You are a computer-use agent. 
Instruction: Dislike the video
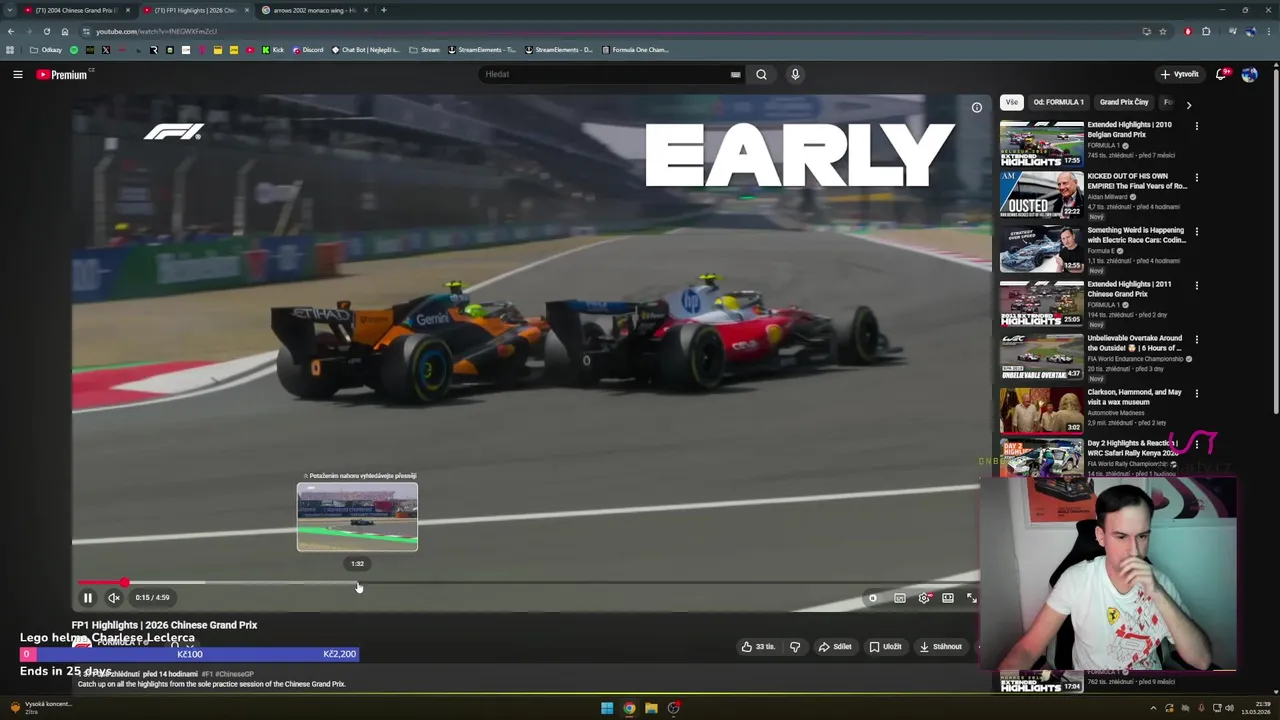click(x=795, y=647)
